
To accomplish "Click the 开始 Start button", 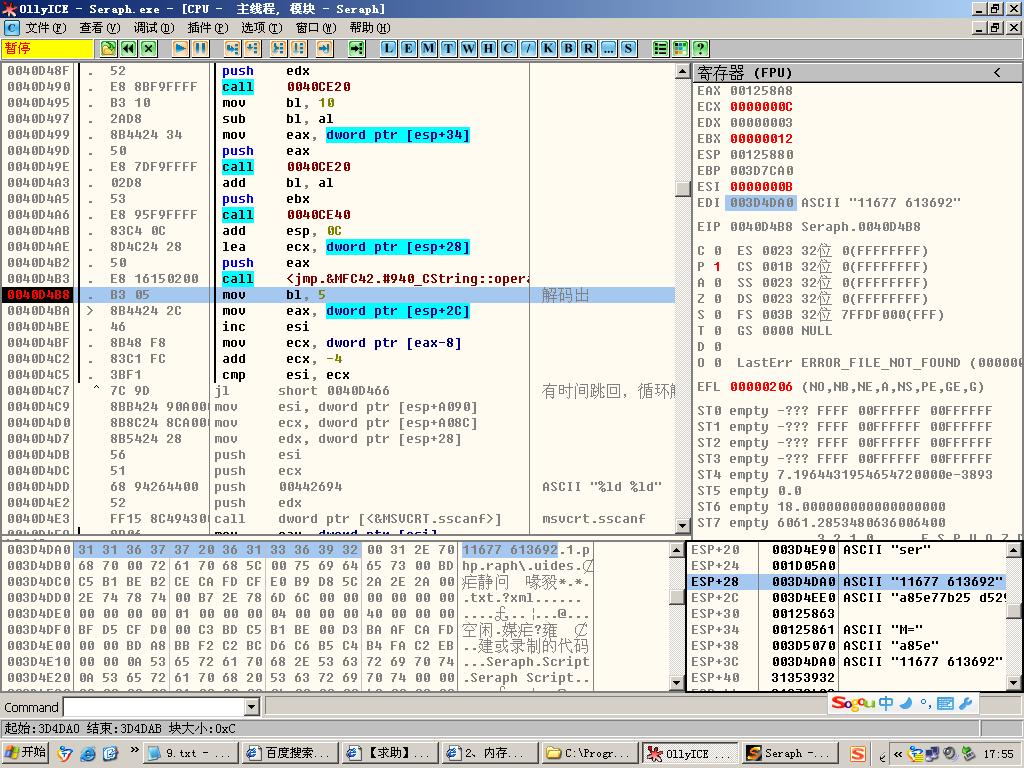I will pyautogui.click(x=26, y=753).
